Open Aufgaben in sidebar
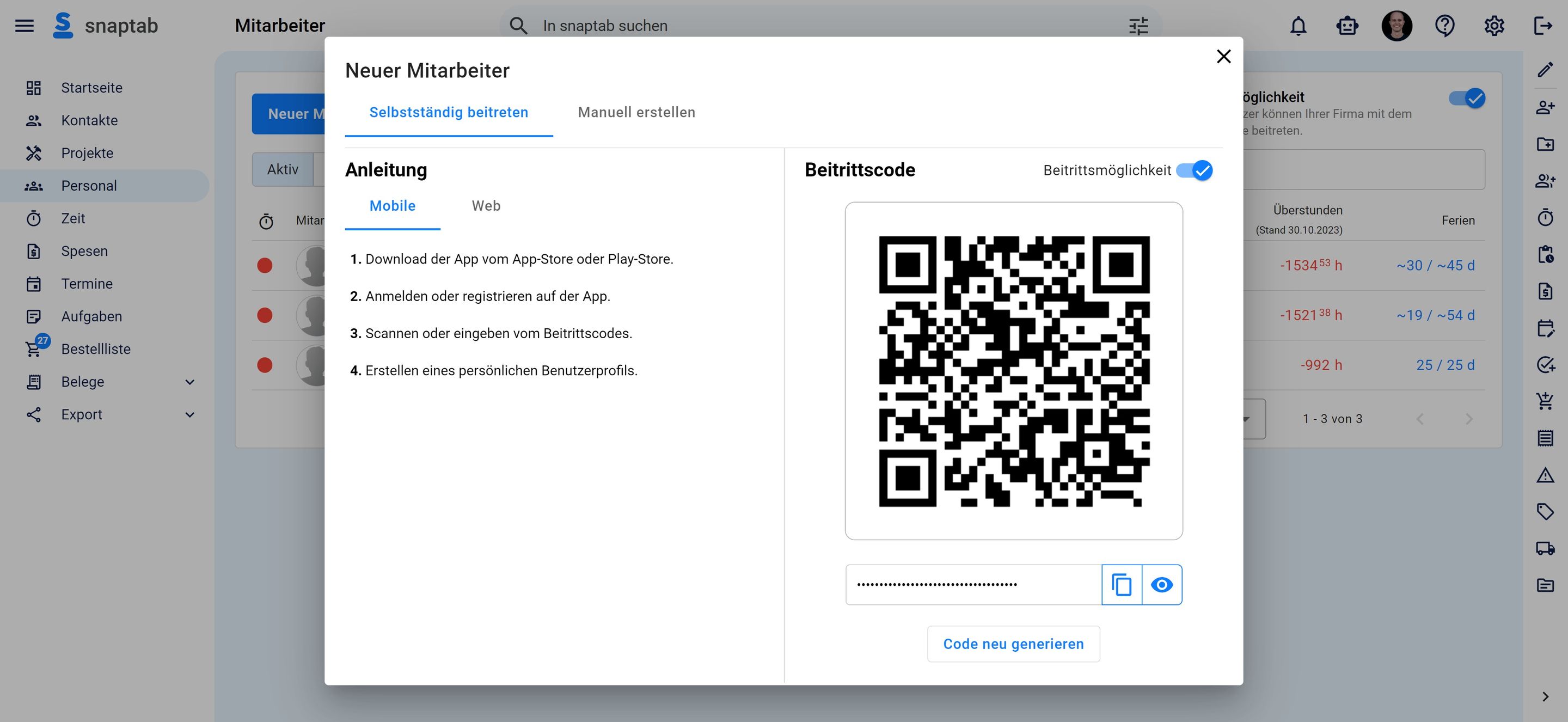 (105, 316)
